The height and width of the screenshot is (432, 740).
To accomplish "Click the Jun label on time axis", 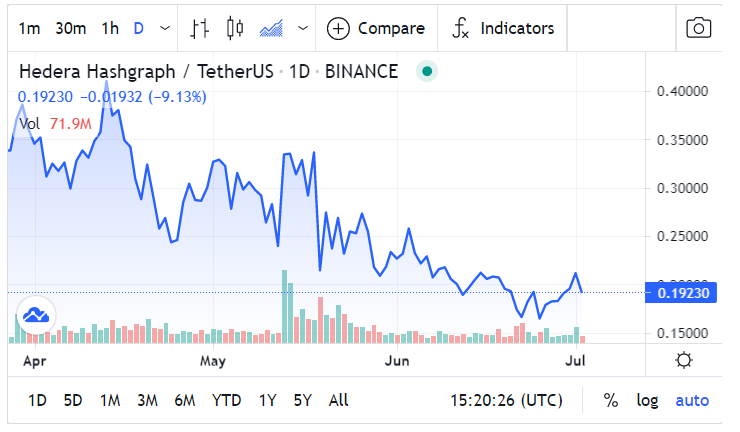I will click(397, 361).
